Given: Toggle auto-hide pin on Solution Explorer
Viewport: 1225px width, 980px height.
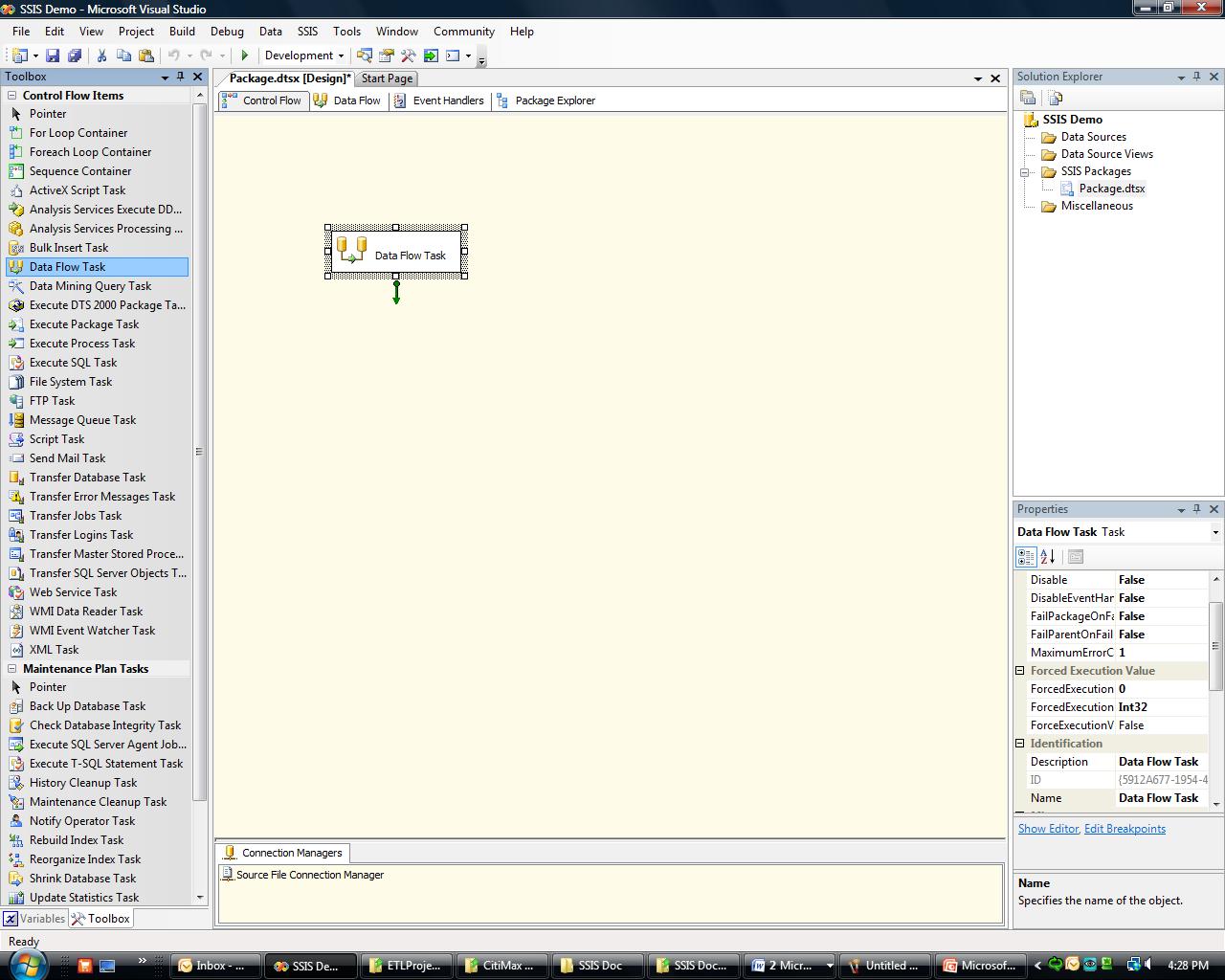Looking at the screenshot, I should click(1196, 77).
